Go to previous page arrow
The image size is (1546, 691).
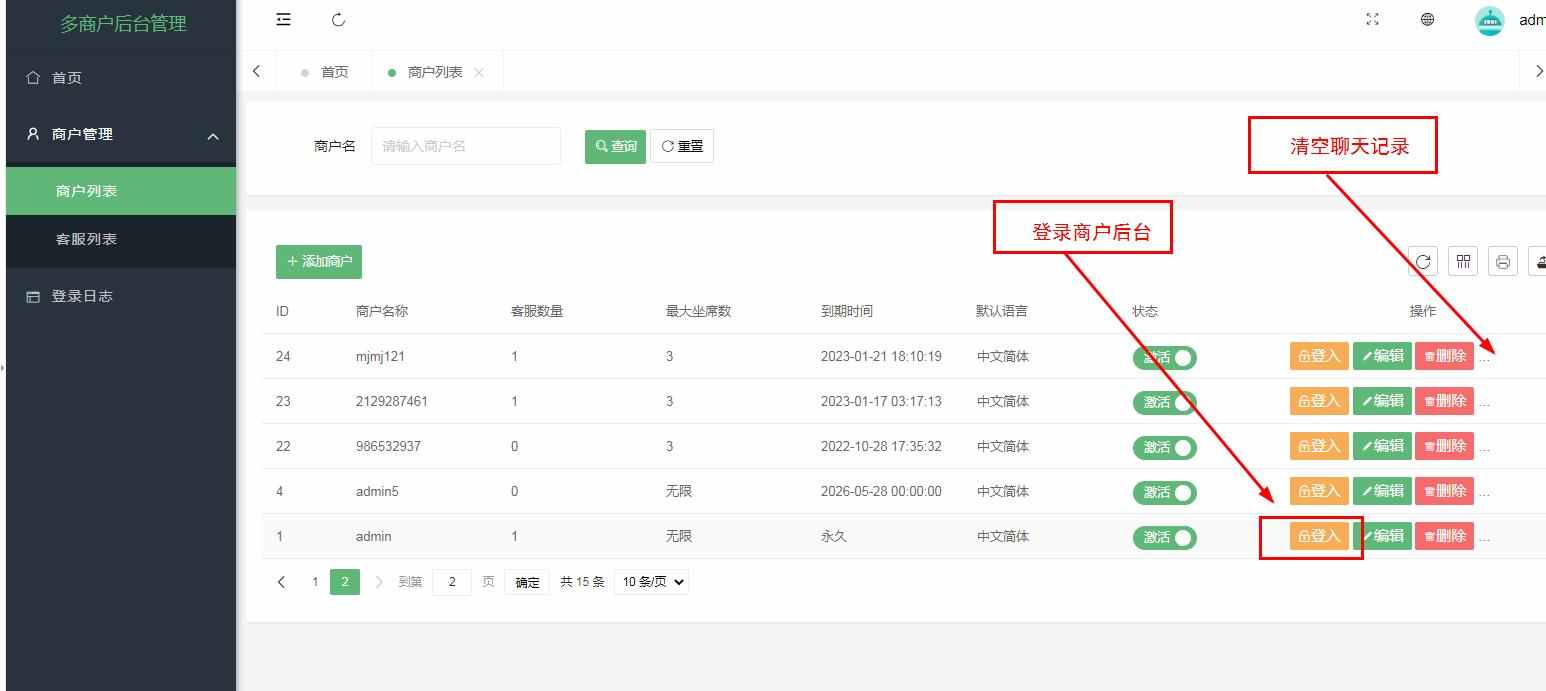(282, 582)
